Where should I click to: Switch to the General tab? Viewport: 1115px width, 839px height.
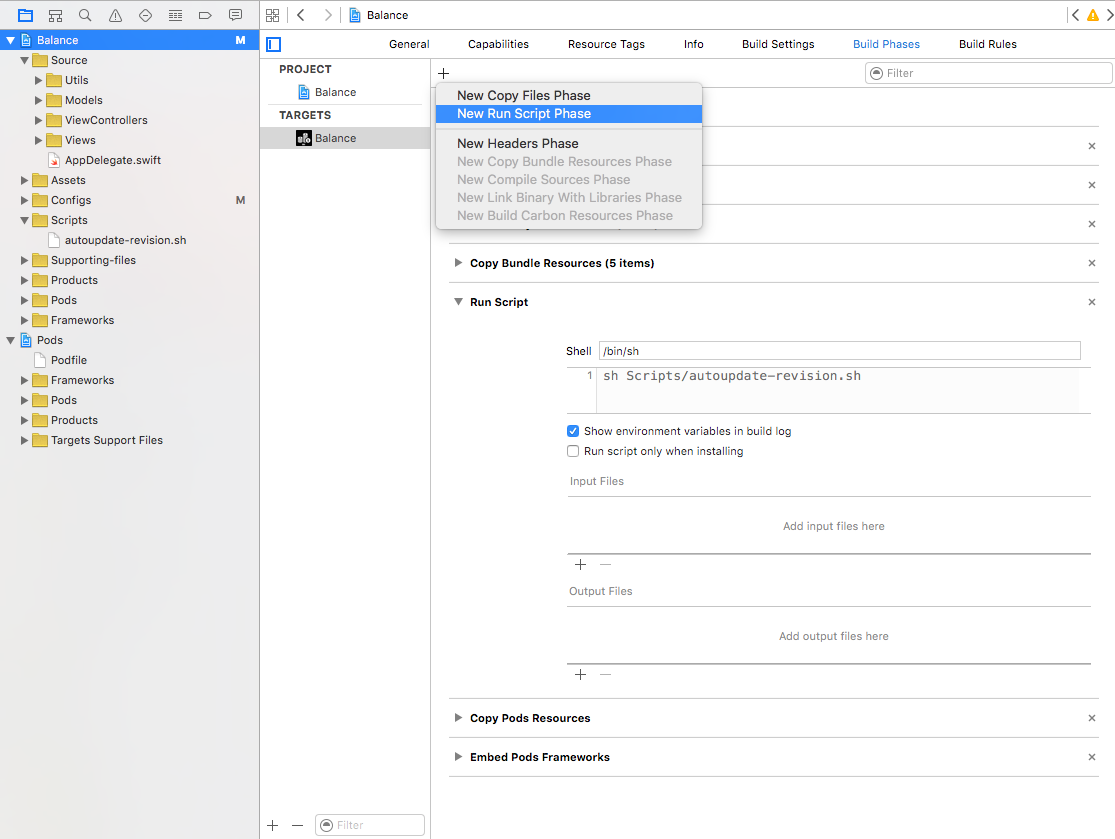pyautogui.click(x=409, y=44)
